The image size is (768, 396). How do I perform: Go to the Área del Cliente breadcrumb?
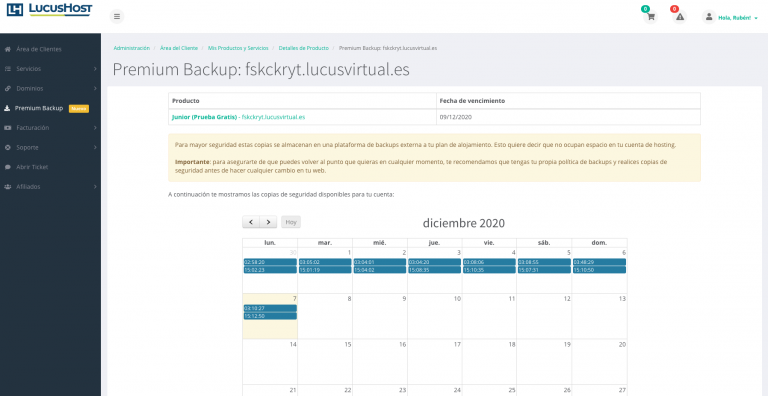pyautogui.click(x=179, y=48)
